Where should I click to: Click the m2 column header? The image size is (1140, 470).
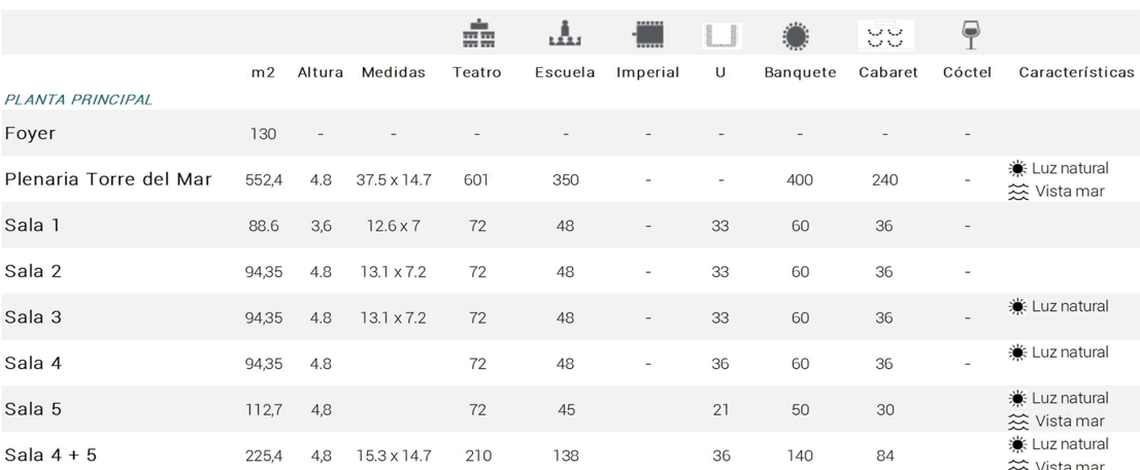262,73
